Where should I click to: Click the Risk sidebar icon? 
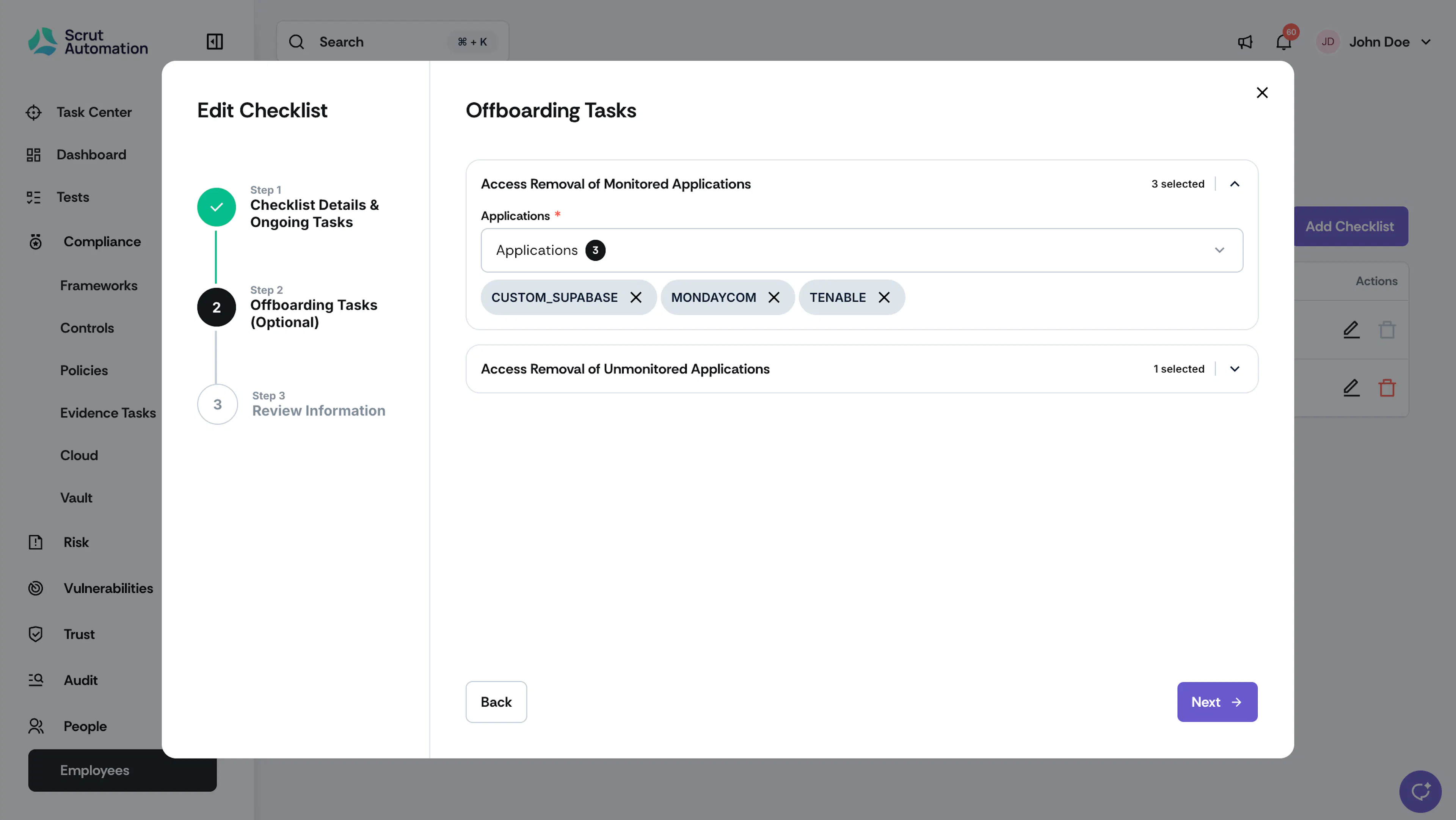point(36,542)
